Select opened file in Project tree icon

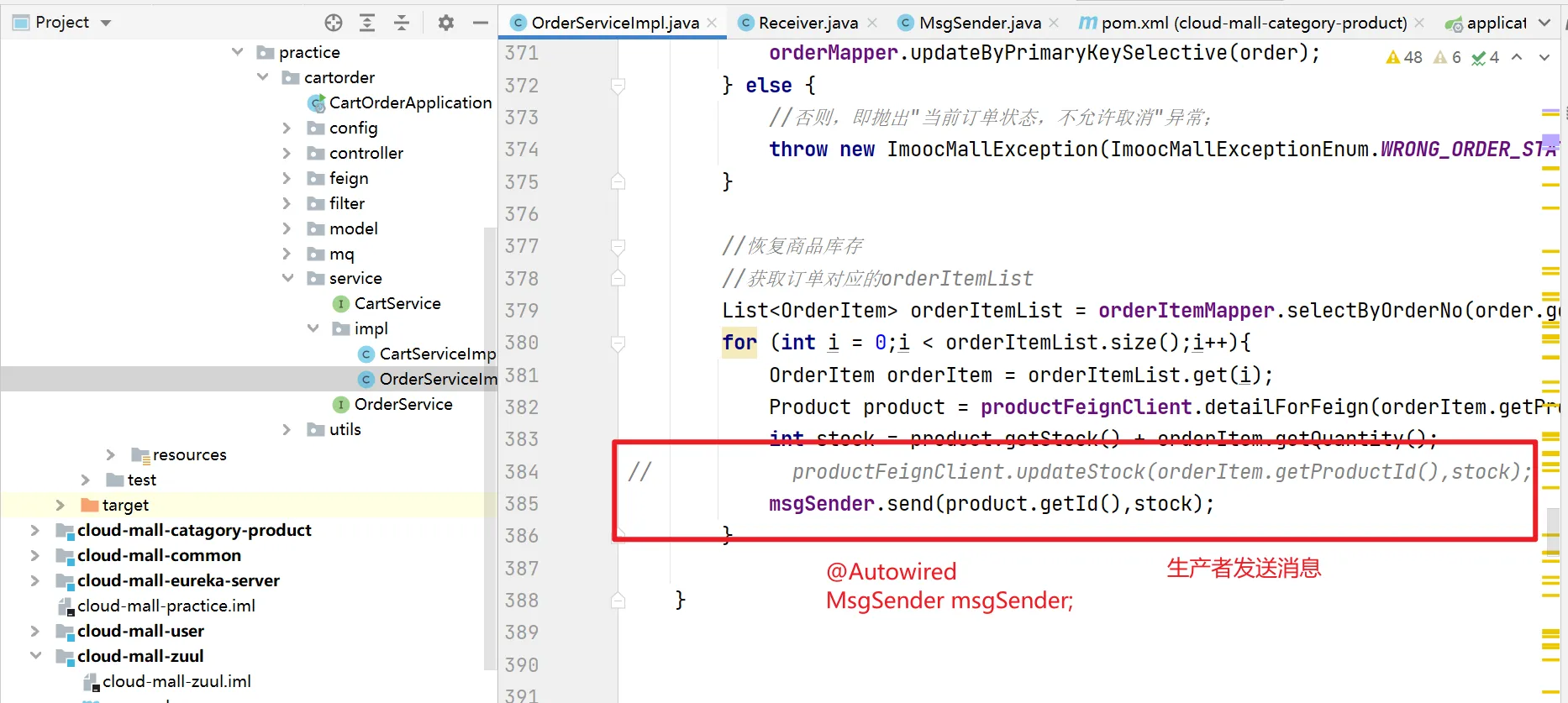(334, 23)
